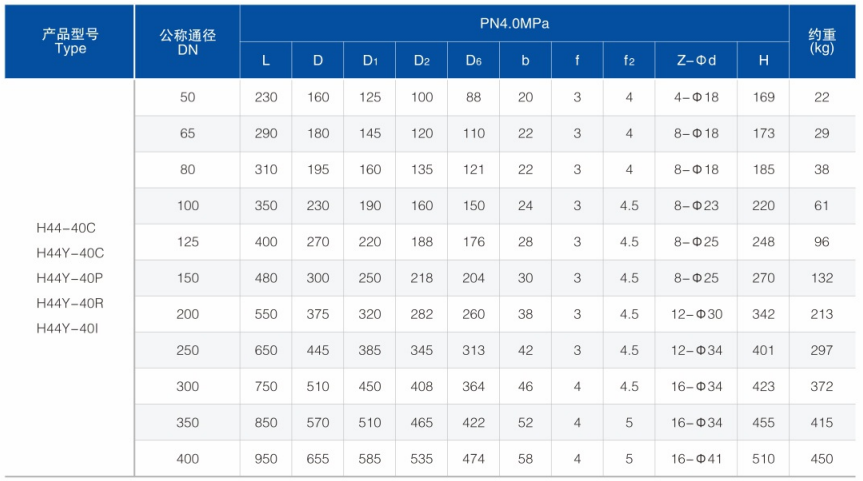Select the DN 400 cell
This screenshot has width=863, height=481.
187,459
